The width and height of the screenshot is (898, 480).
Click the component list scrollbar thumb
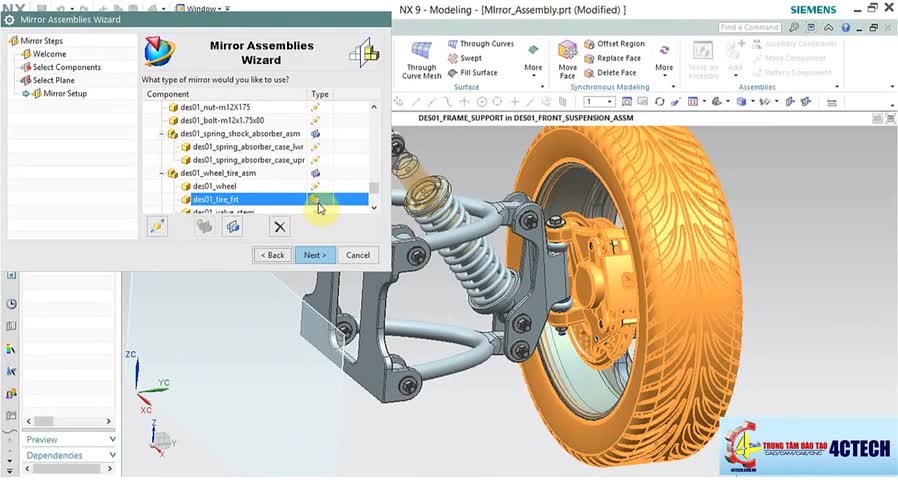pyautogui.click(x=374, y=188)
